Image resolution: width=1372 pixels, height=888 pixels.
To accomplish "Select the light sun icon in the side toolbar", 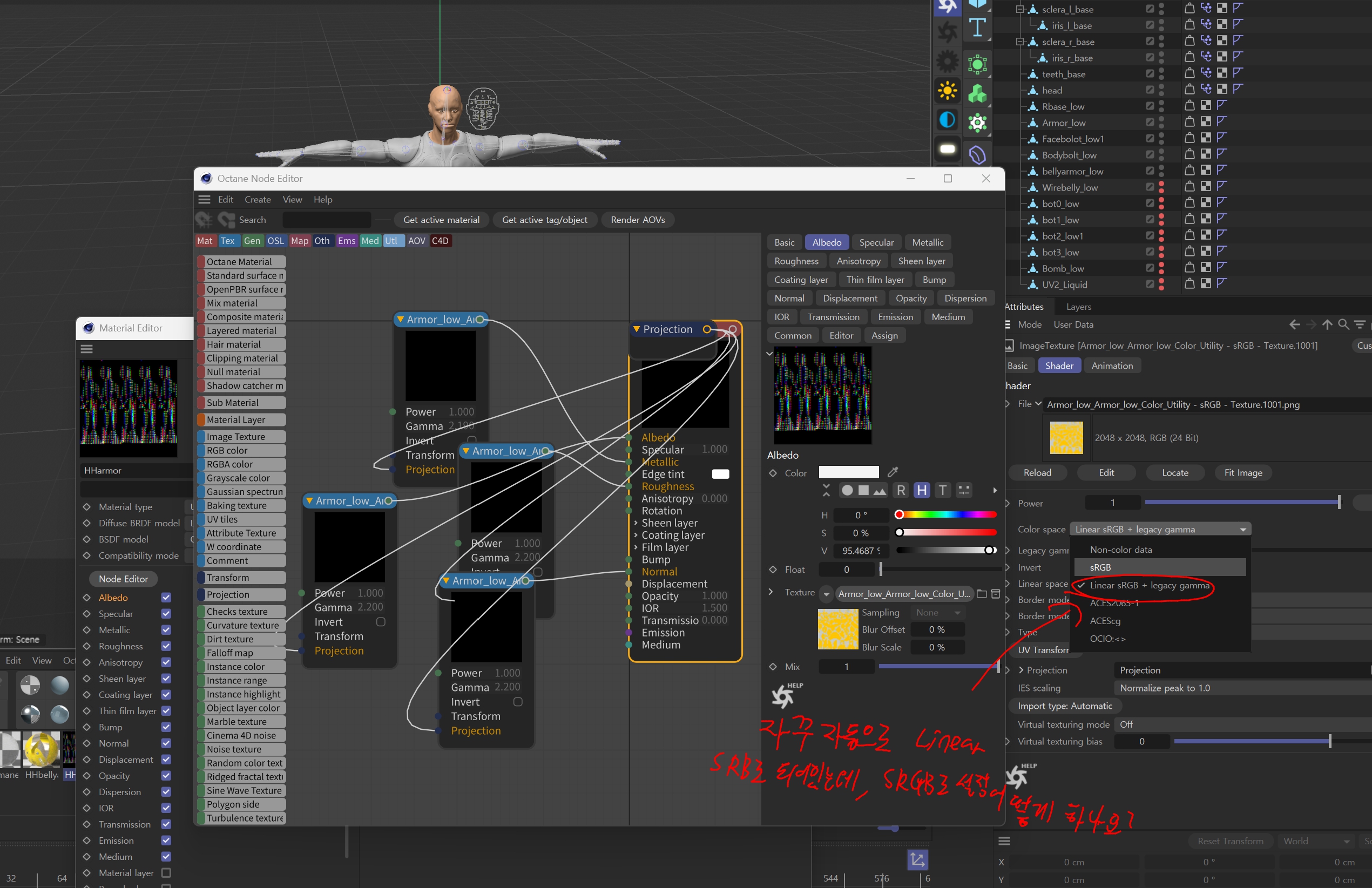I will (947, 91).
